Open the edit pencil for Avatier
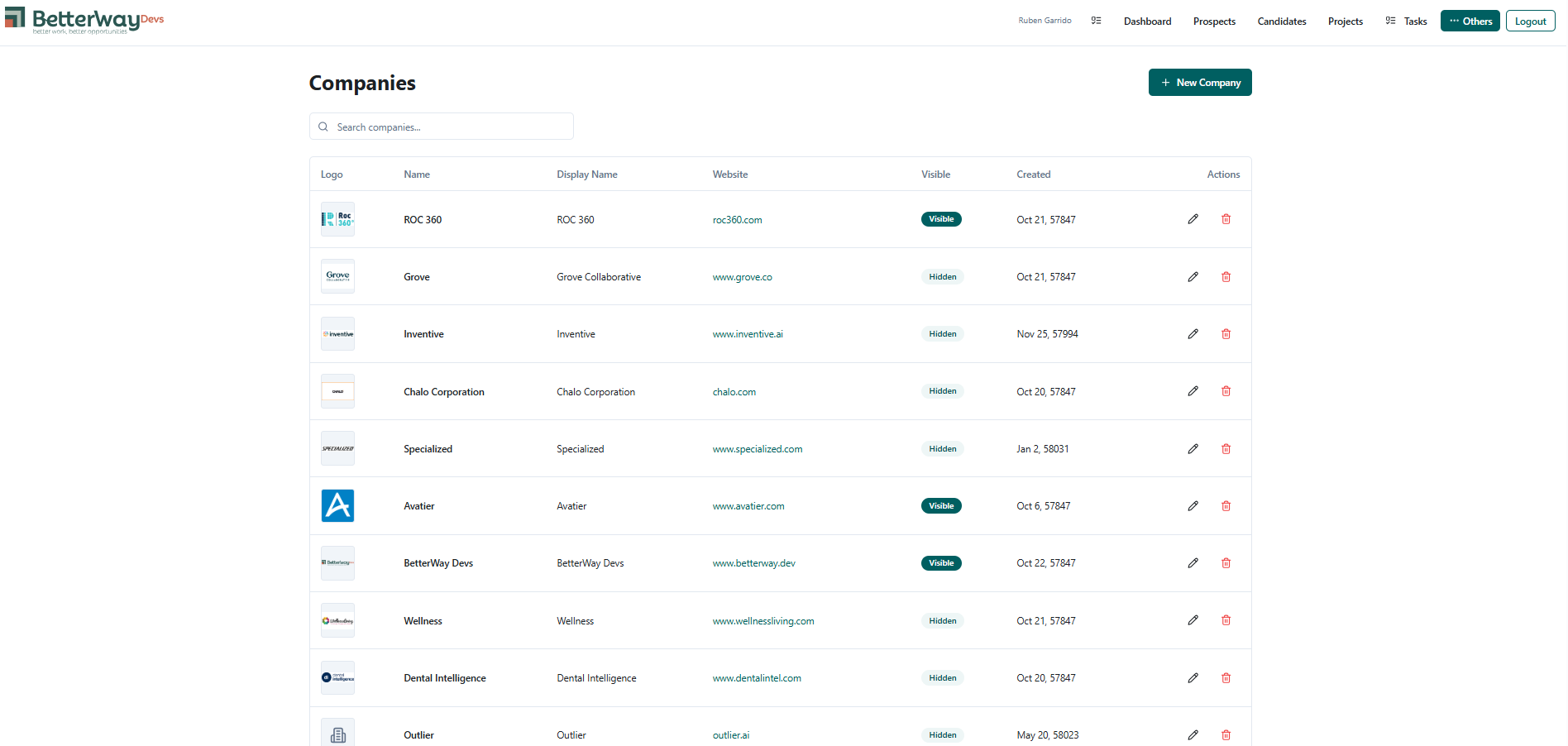 [x=1193, y=505]
